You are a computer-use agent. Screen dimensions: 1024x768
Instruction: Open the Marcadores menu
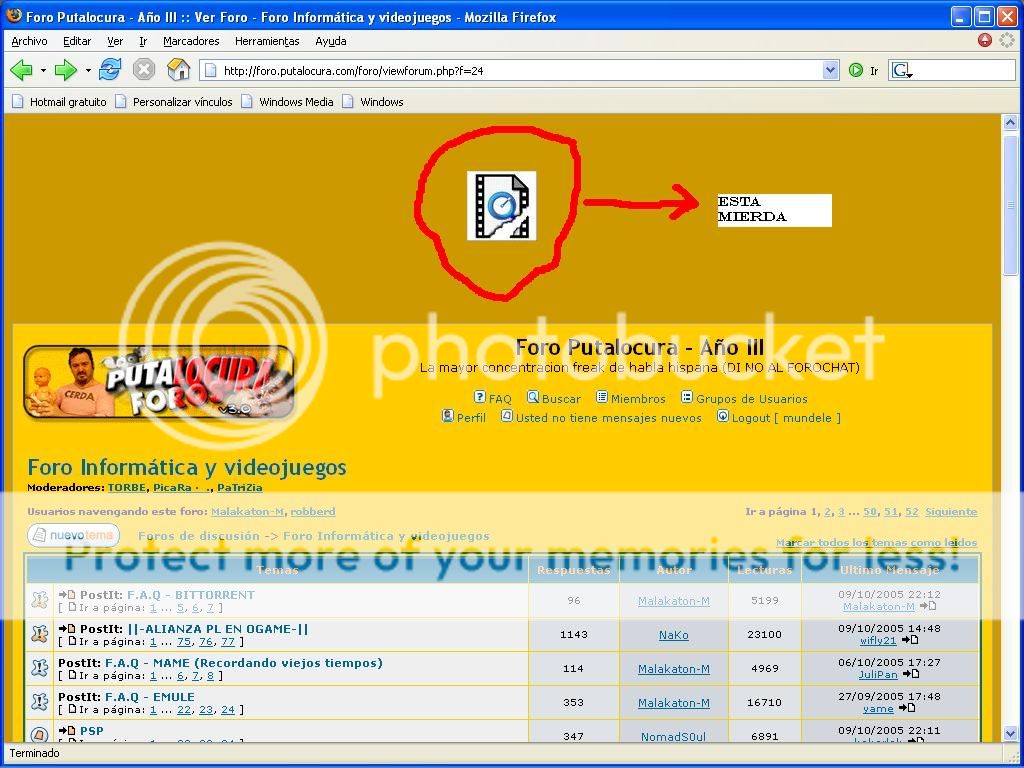coord(190,41)
